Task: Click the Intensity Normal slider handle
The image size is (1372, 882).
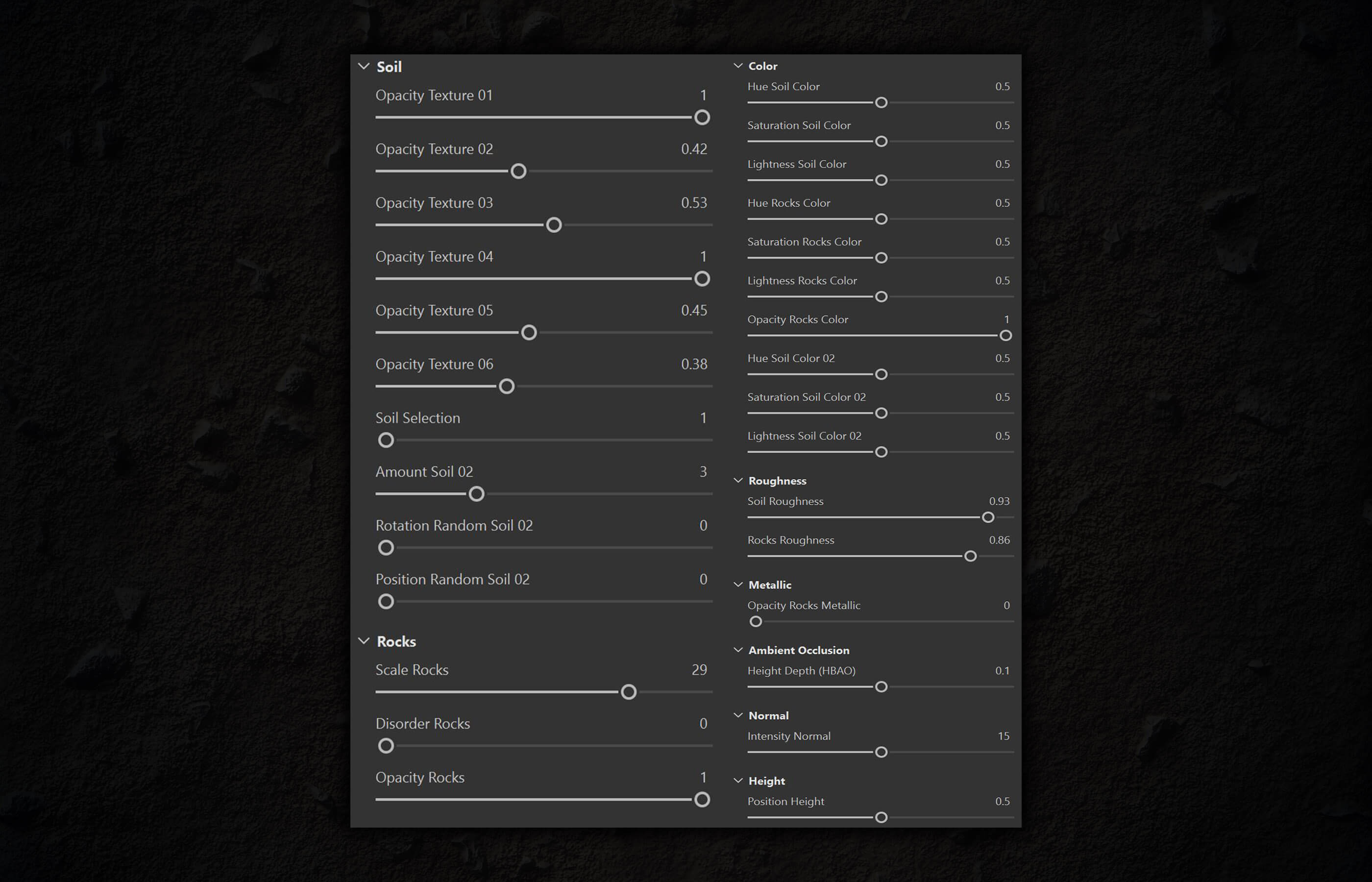Action: (x=881, y=752)
